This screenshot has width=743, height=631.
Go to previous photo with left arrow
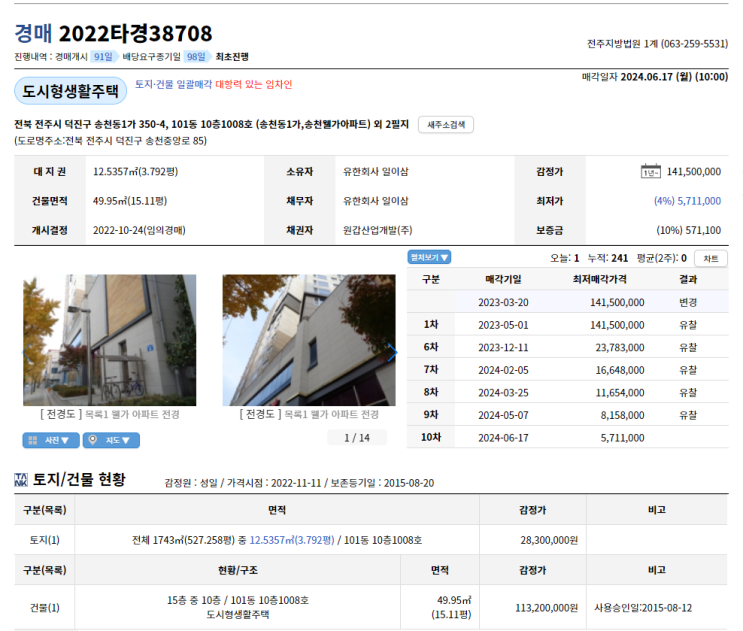coord(25,352)
